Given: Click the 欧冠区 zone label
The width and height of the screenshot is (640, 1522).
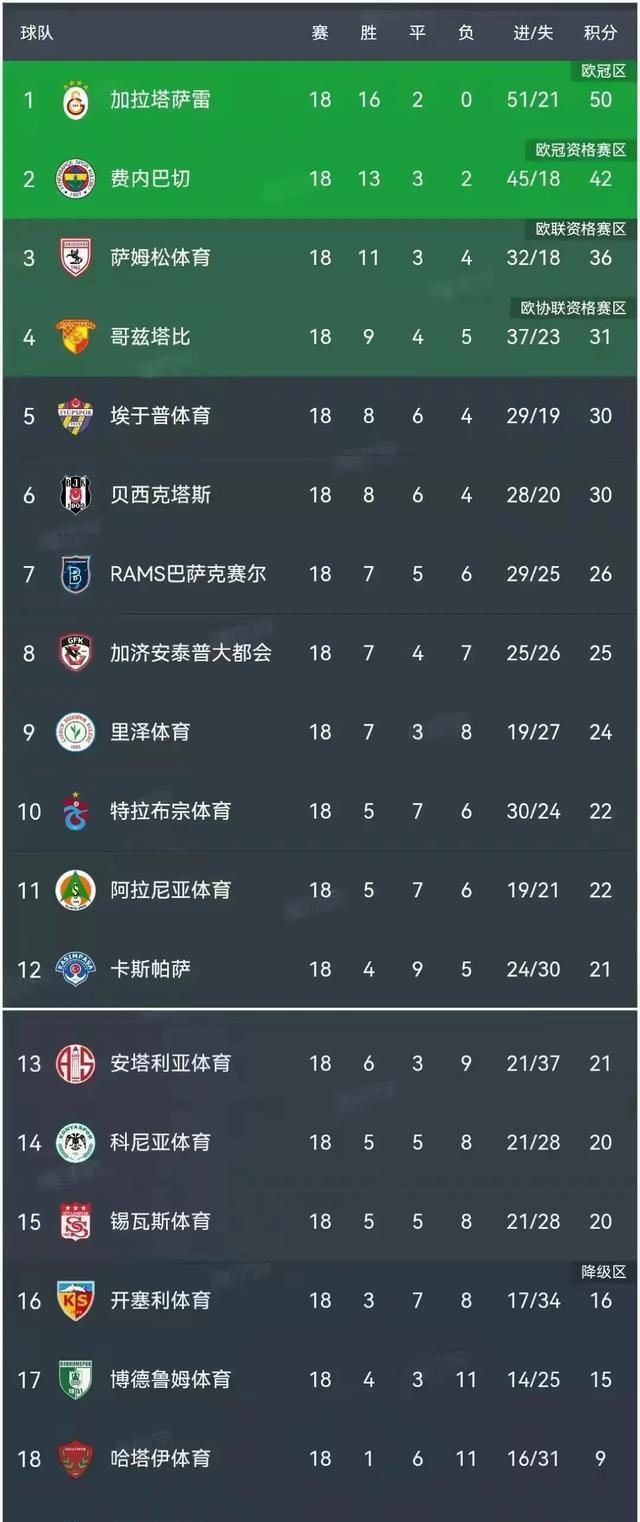Looking at the screenshot, I should click(x=603, y=71).
